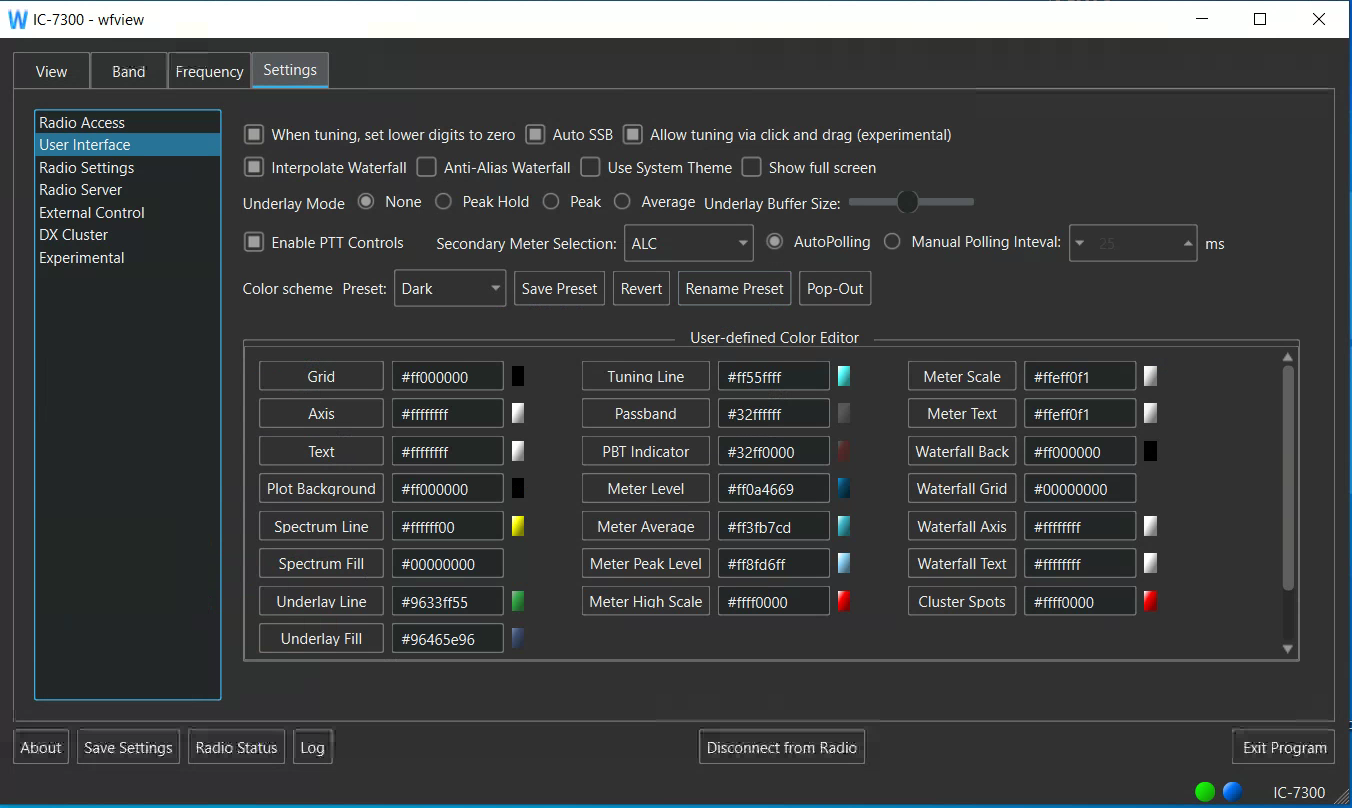Open the polling interval ms spinner dropdown
This screenshot has width=1352, height=808.
tap(1080, 243)
